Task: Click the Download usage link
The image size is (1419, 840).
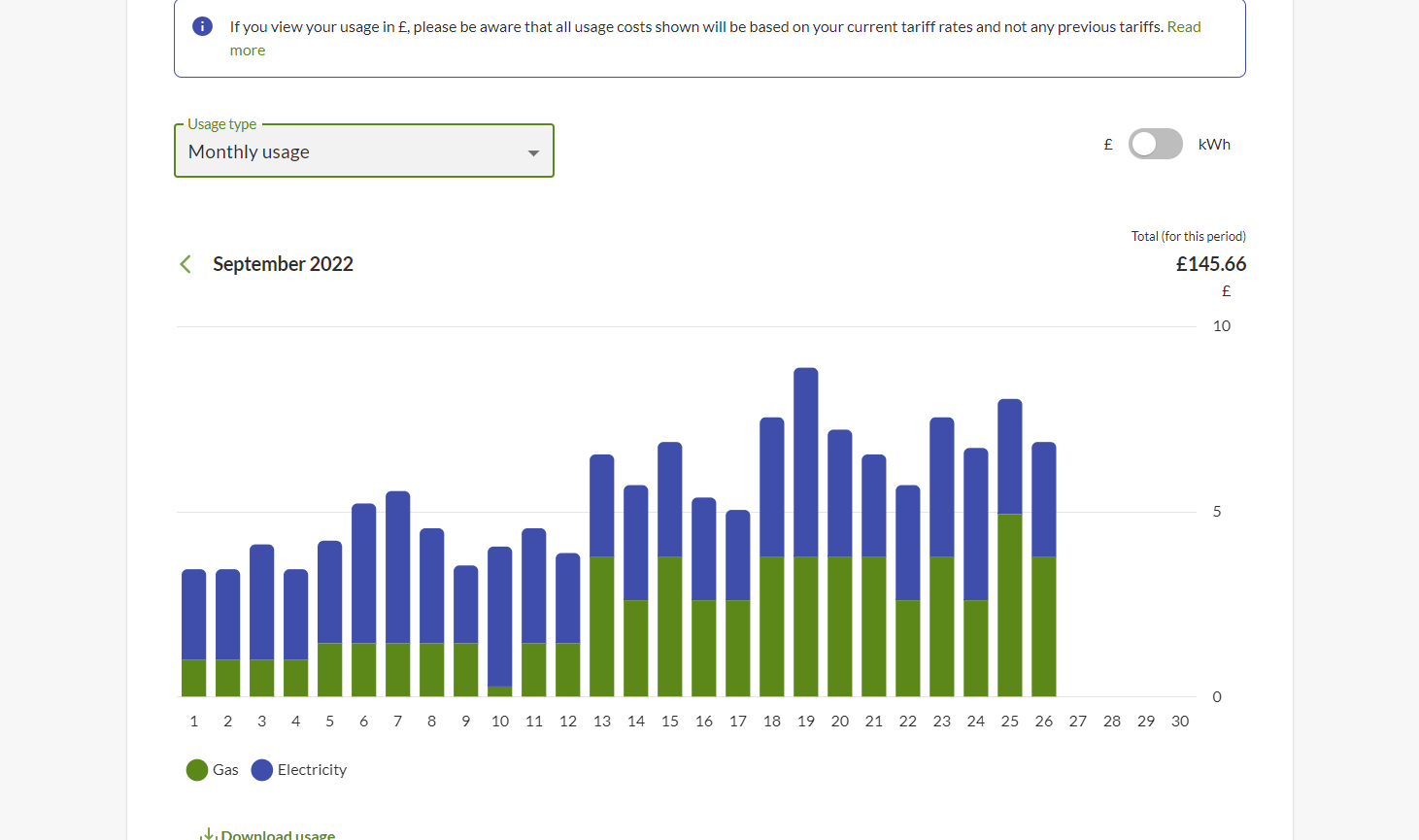Action: (278, 834)
